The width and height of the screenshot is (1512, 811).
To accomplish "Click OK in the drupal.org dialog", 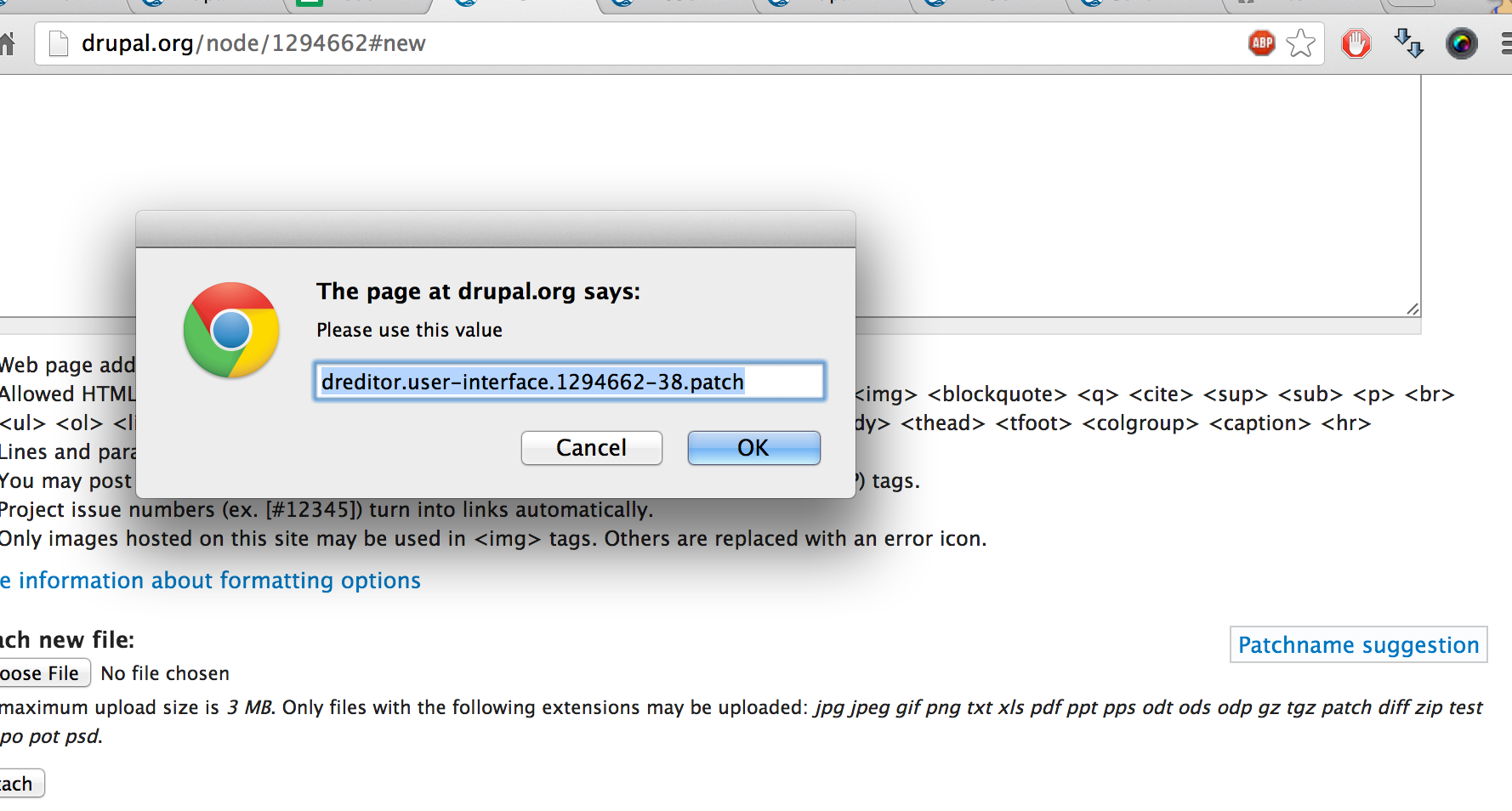I will coord(753,448).
